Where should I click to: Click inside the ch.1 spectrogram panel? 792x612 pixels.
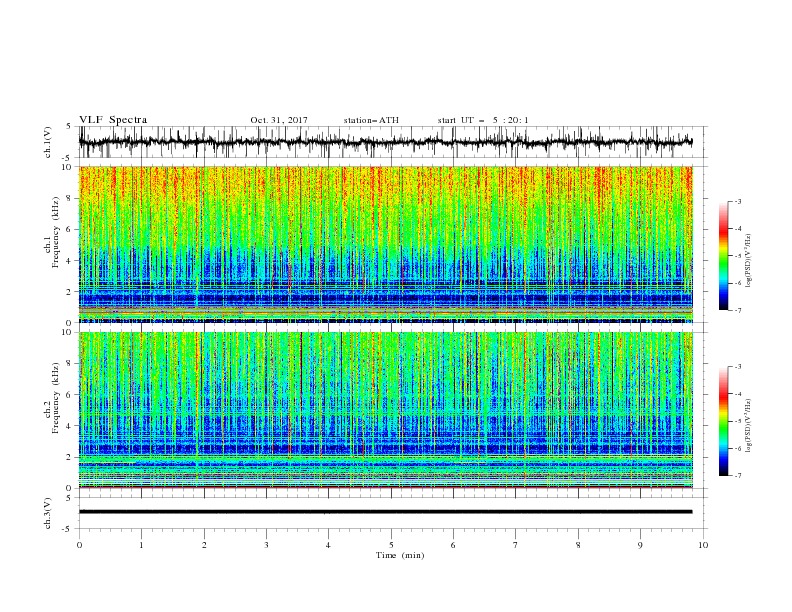click(385, 244)
